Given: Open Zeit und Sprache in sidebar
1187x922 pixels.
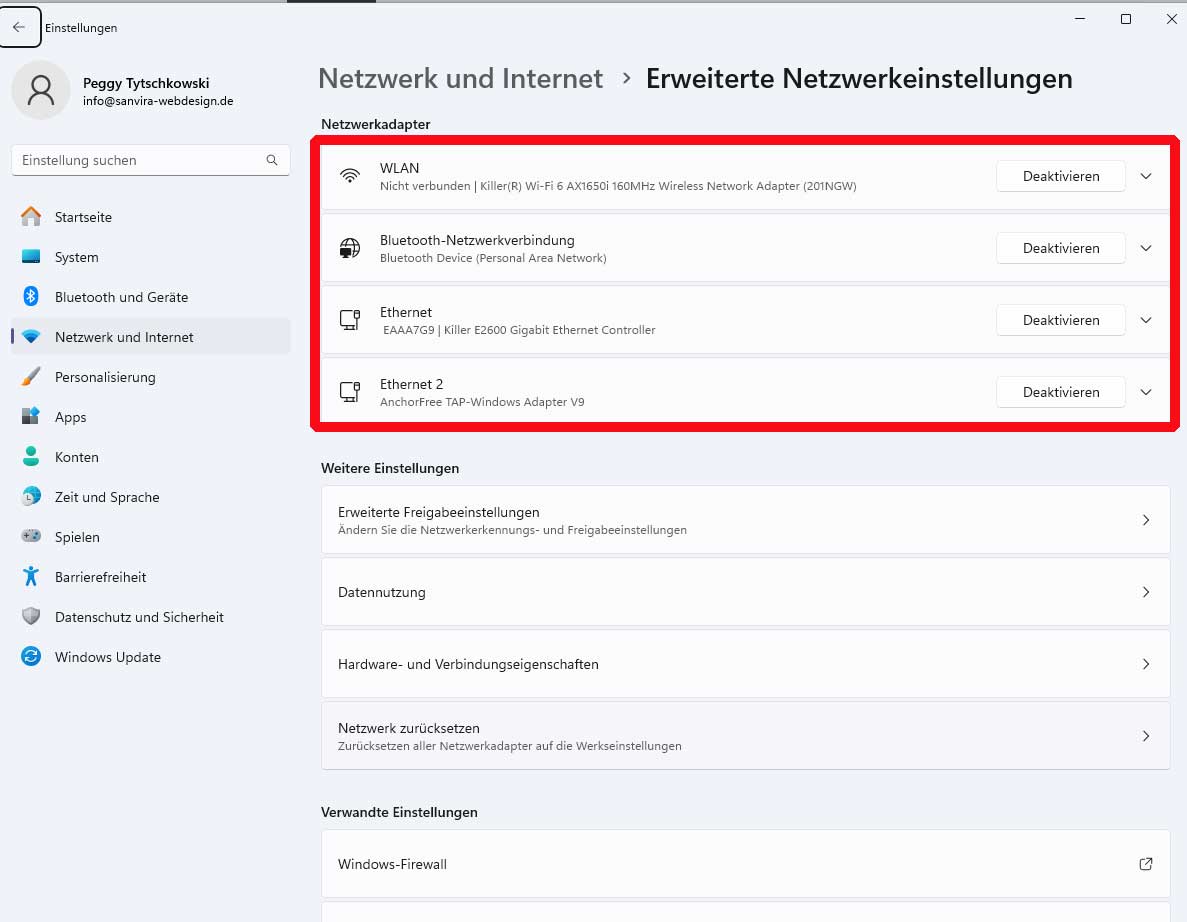Looking at the screenshot, I should [x=151, y=497].
